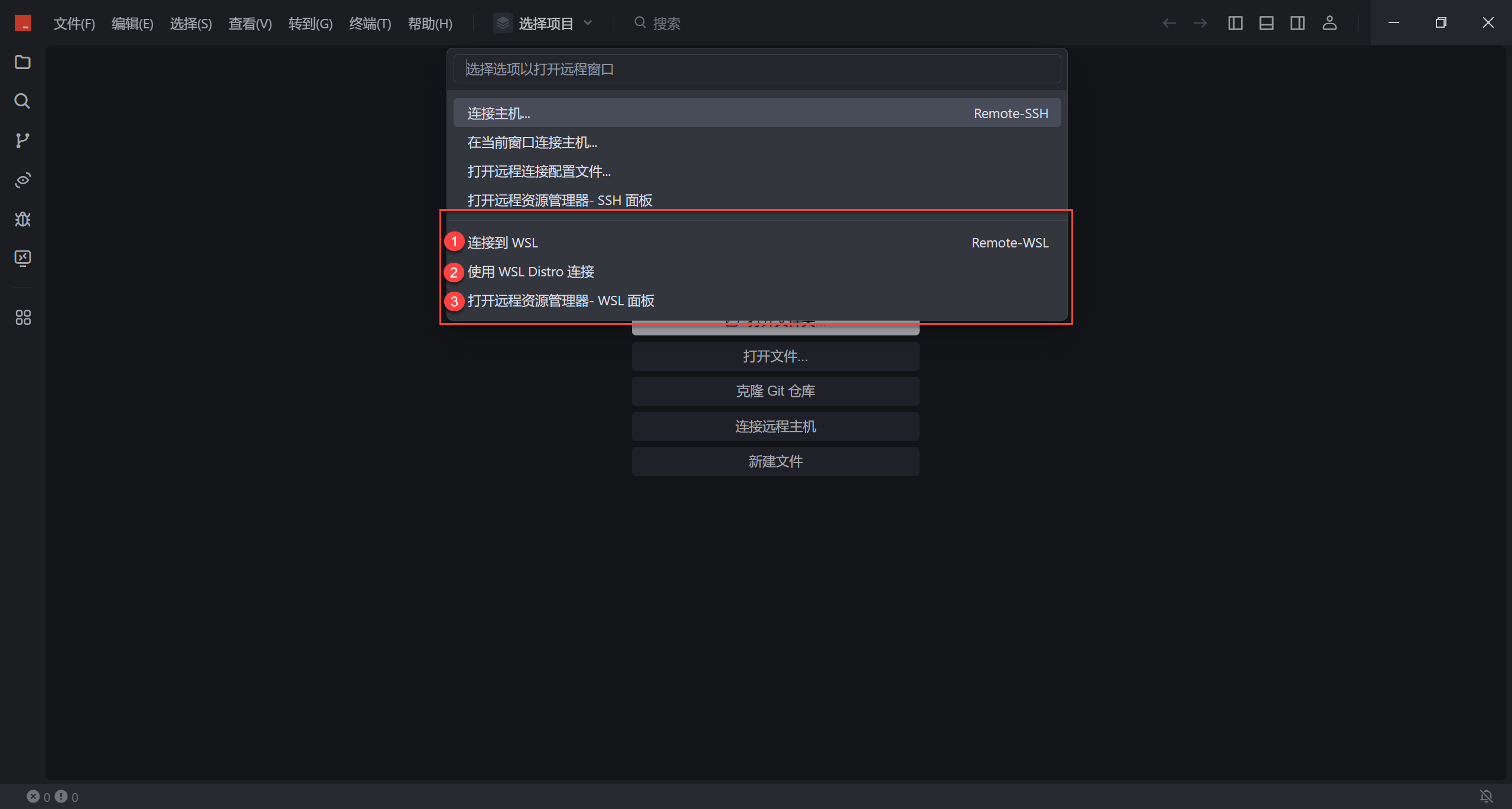Open the Remote Explorer monitor icon
The image size is (1512, 809).
(x=22, y=258)
